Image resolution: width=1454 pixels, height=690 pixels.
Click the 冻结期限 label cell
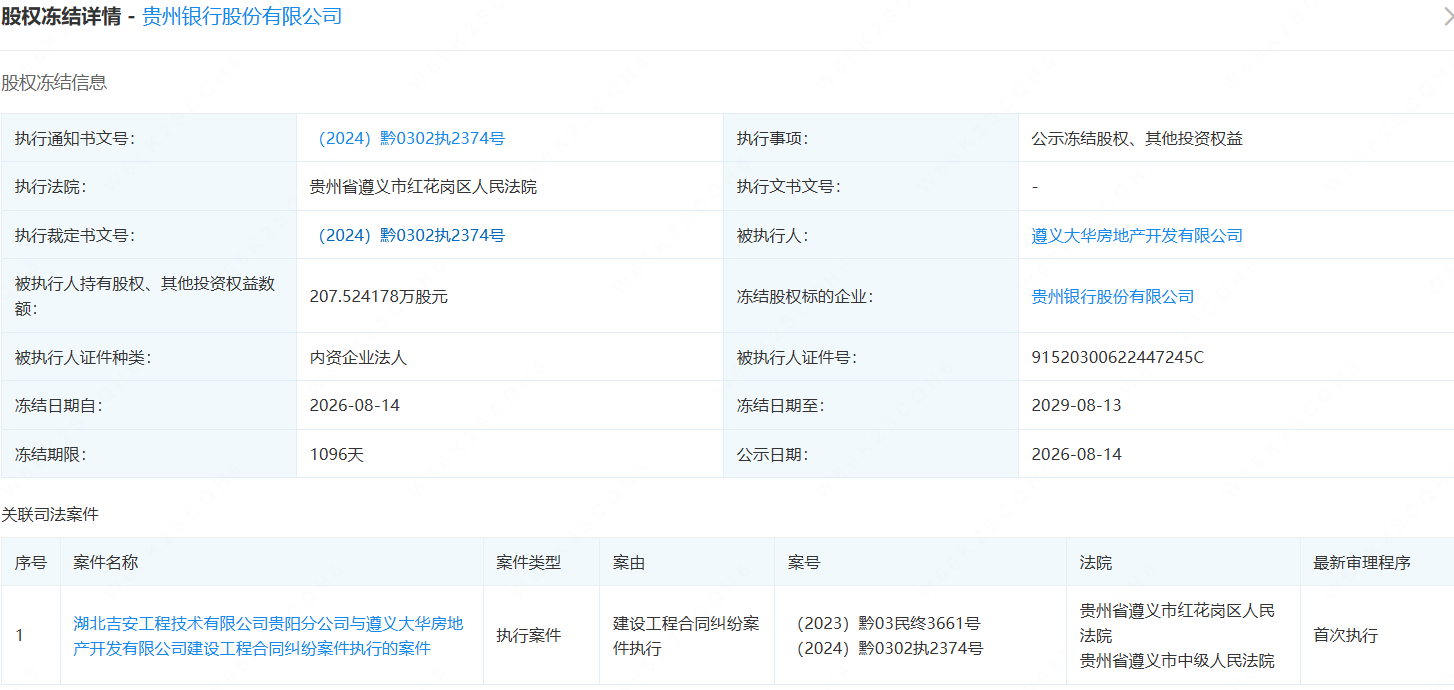[149, 455]
